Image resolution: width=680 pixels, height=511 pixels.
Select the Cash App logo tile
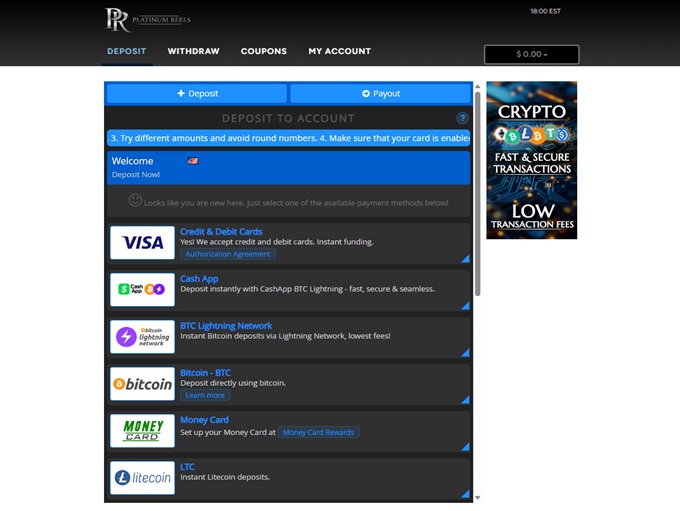[x=142, y=289]
